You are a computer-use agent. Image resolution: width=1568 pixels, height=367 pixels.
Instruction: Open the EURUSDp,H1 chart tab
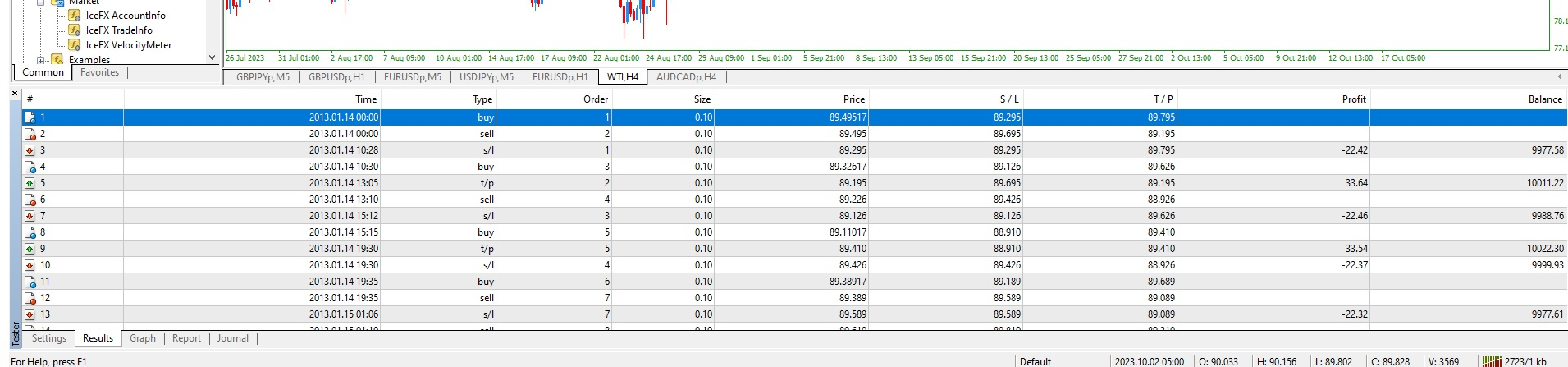click(560, 77)
